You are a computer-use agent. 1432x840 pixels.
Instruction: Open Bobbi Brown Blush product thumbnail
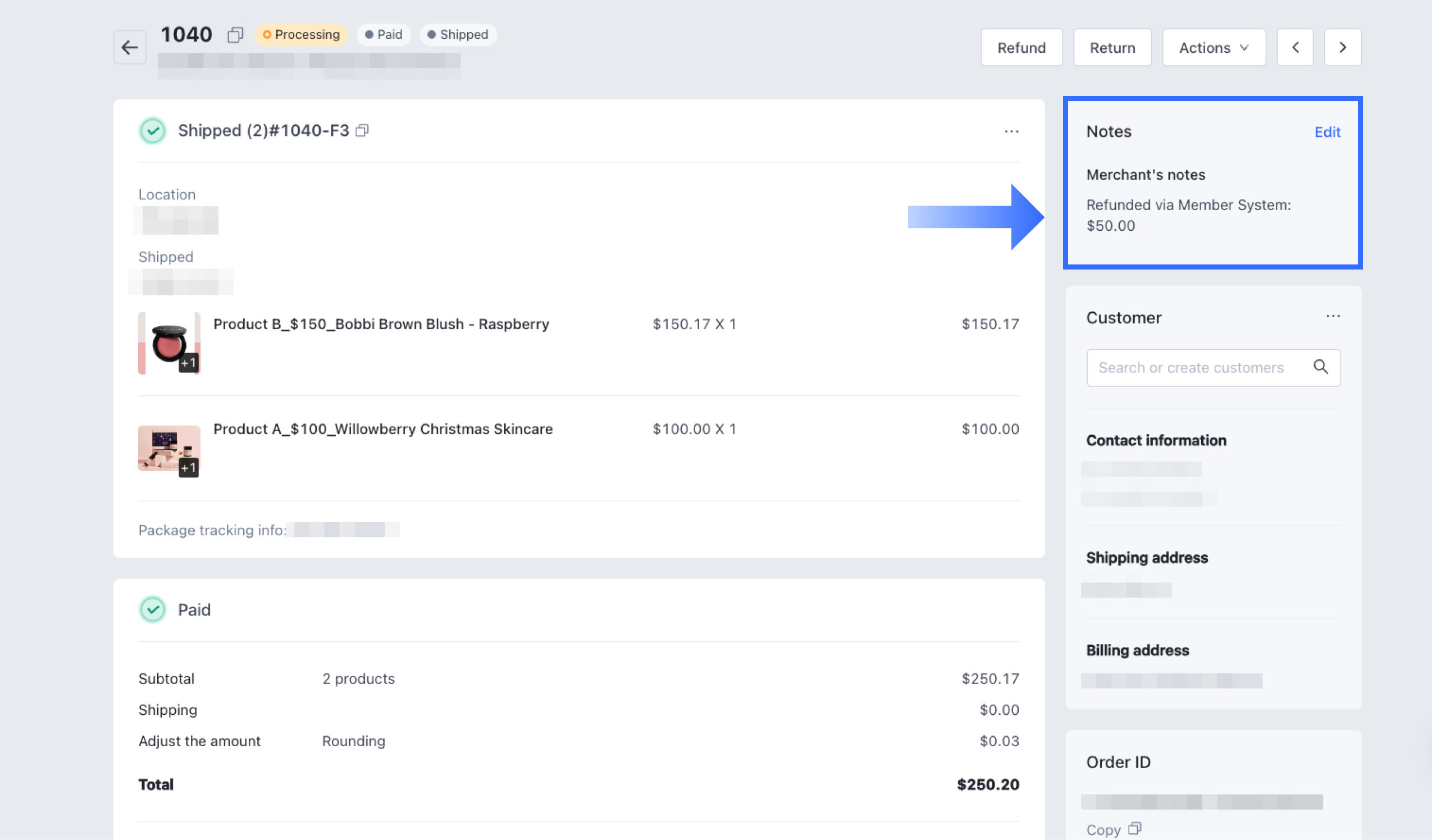[x=169, y=343]
